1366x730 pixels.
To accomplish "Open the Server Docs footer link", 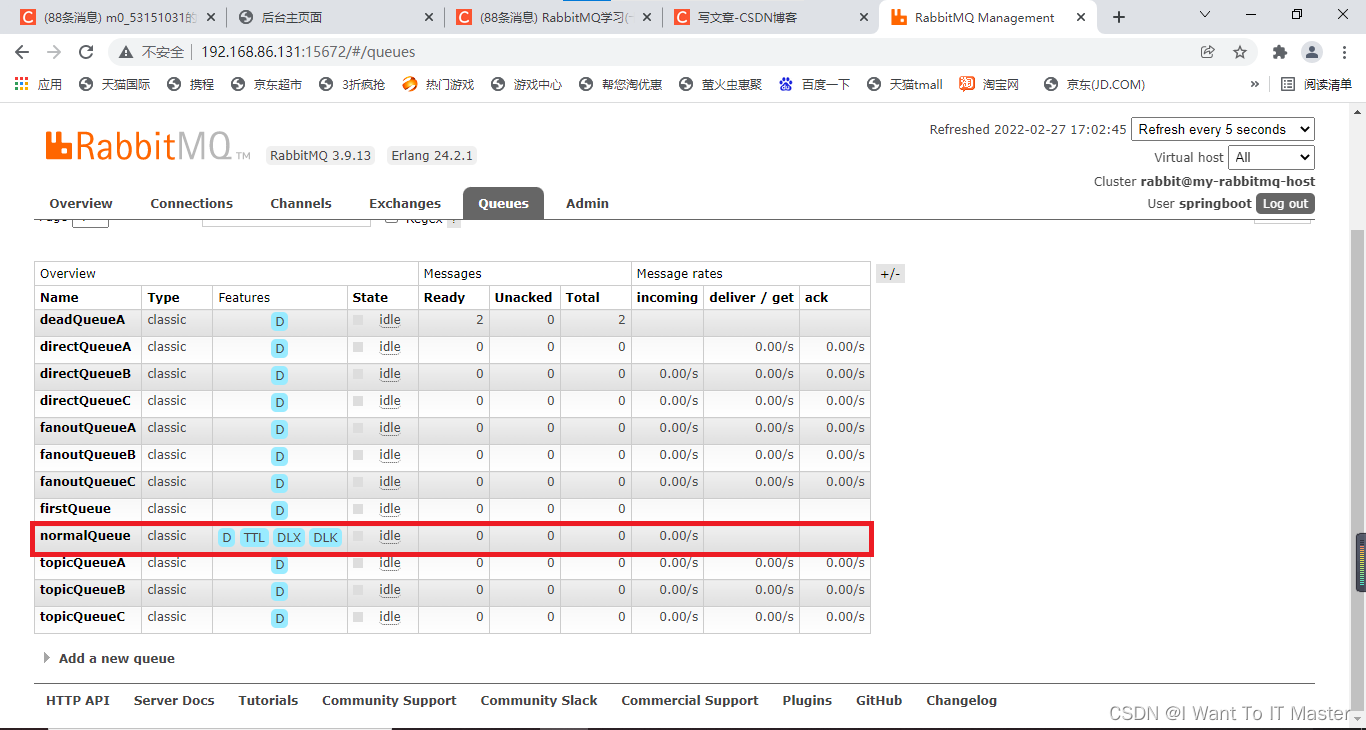I will (174, 700).
